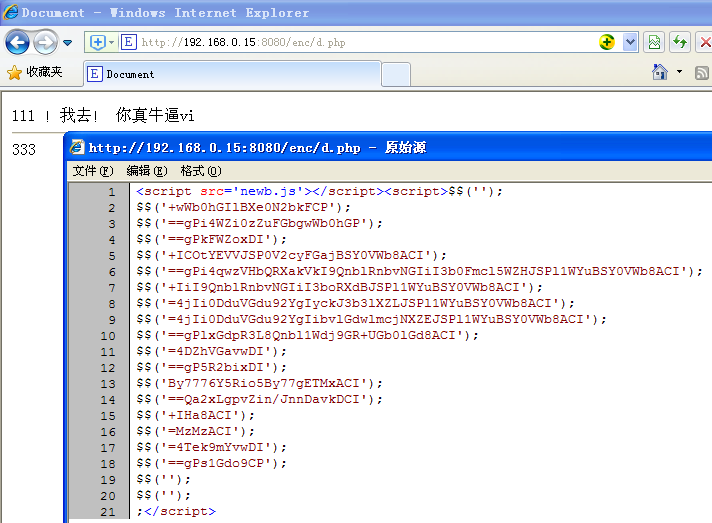Click the compatibility view broken page icon

tap(654, 42)
